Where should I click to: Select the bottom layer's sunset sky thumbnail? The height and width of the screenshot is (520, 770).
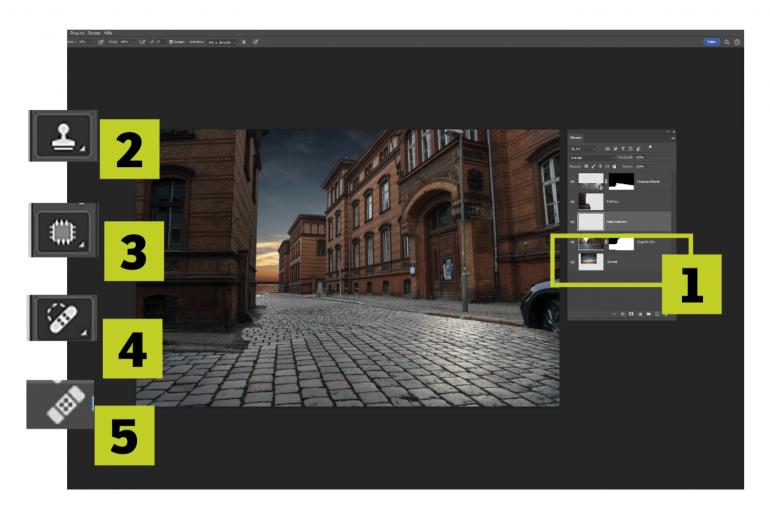coord(591,262)
